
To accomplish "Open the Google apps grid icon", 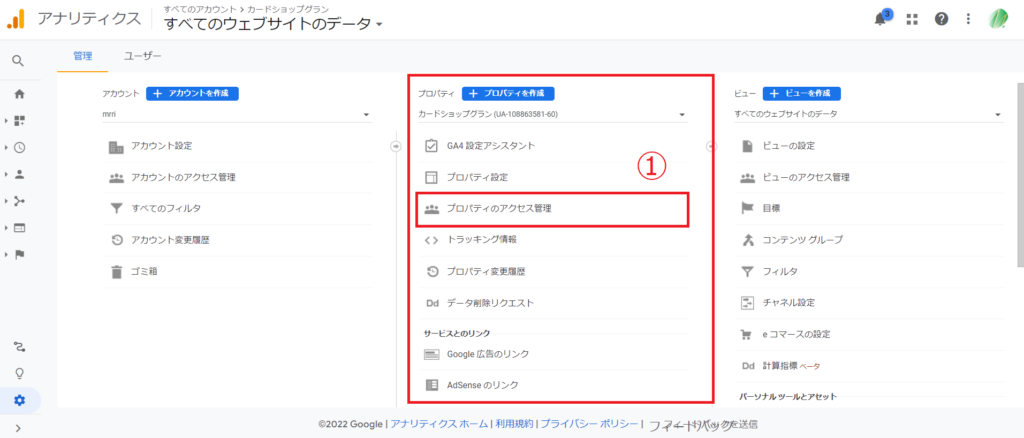I will click(912, 19).
